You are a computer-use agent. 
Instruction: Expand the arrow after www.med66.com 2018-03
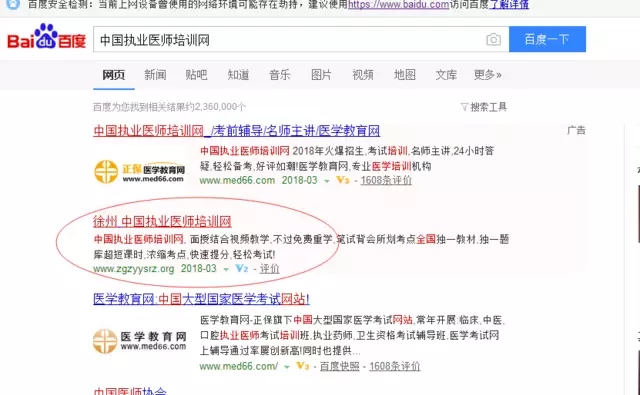327,181
